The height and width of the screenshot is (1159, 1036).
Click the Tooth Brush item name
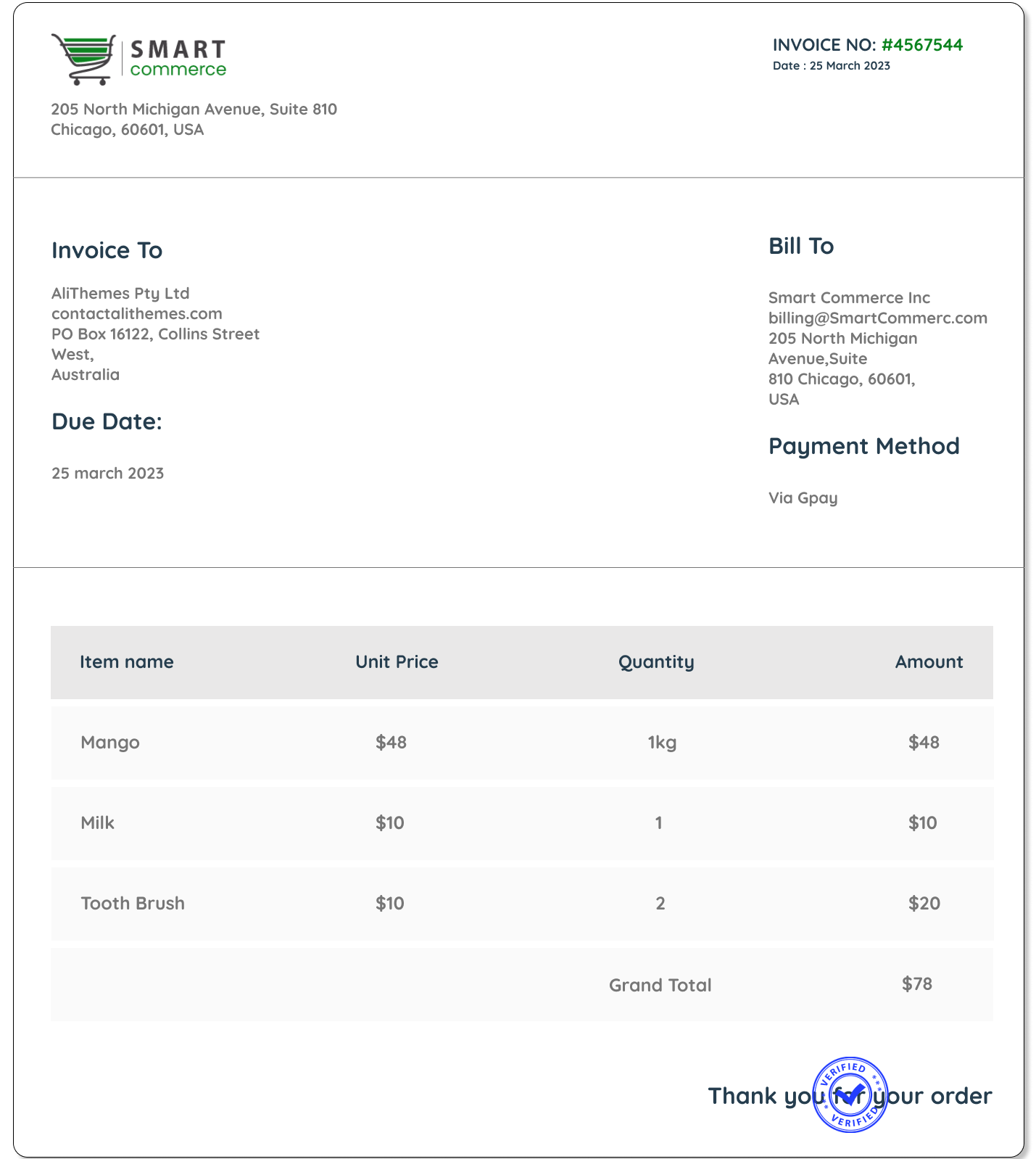coord(133,903)
